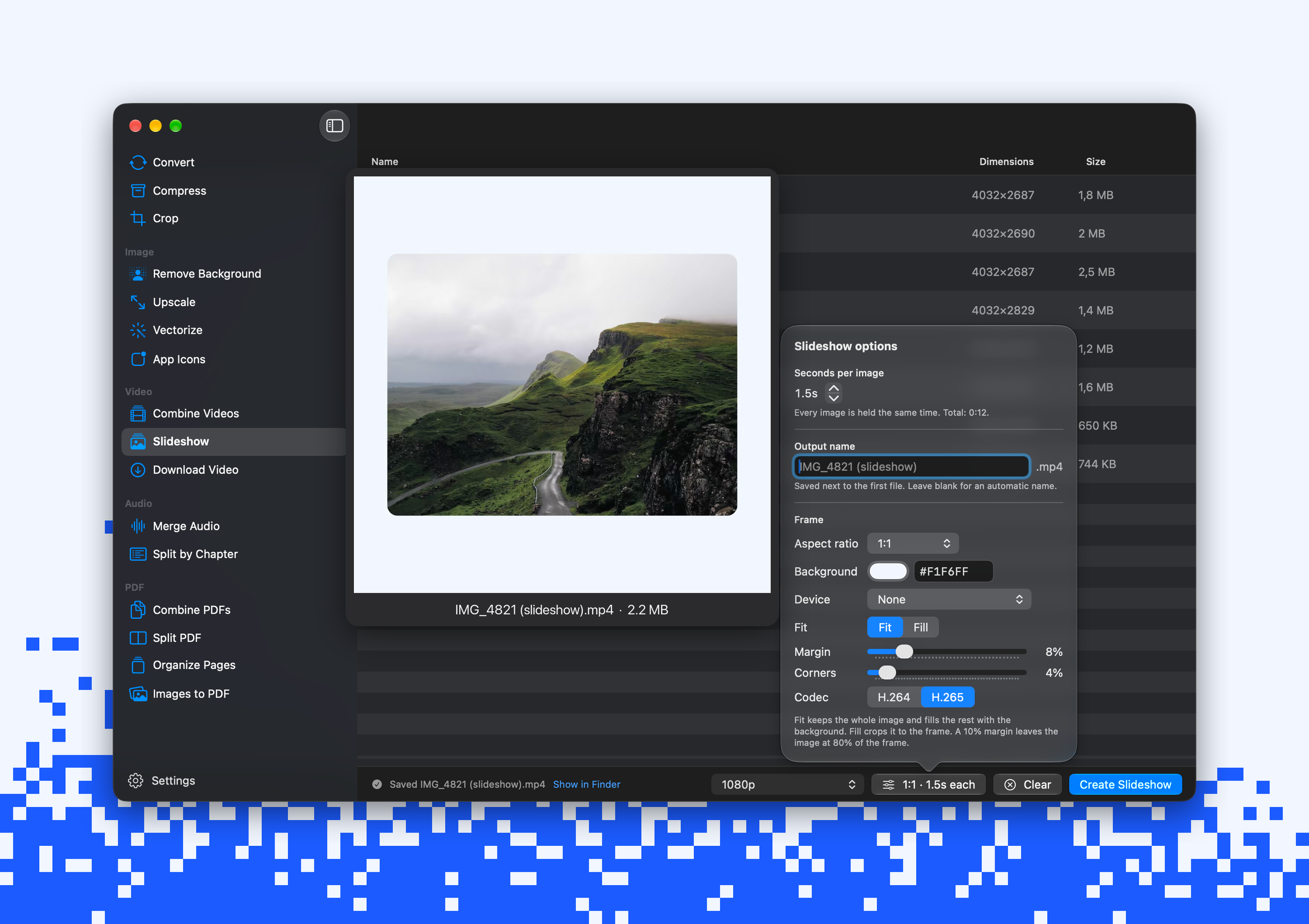This screenshot has width=1309, height=924.
Task: Open the Device None dropdown
Action: [x=949, y=599]
